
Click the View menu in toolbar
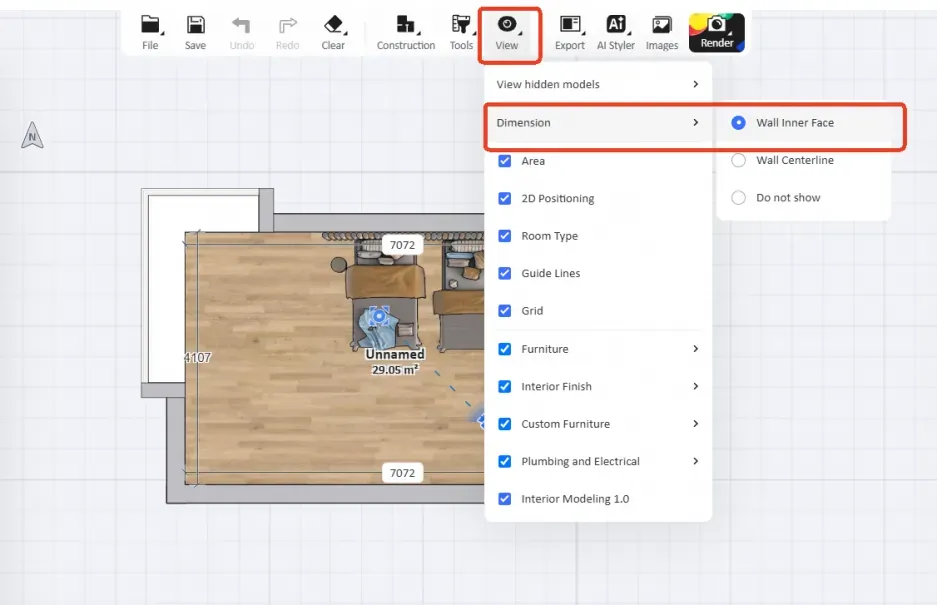point(508,32)
